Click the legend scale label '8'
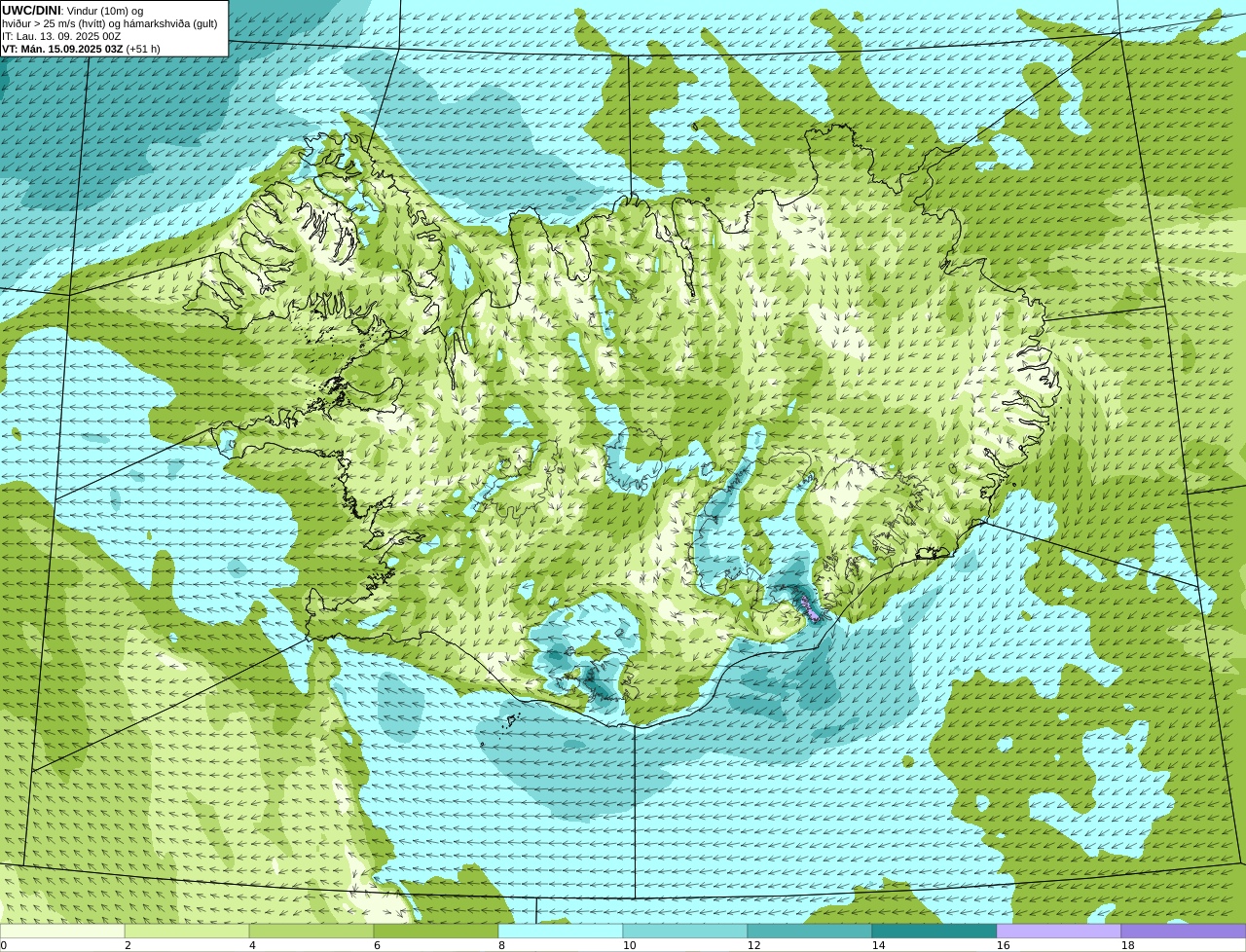The height and width of the screenshot is (952, 1246). click(501, 945)
